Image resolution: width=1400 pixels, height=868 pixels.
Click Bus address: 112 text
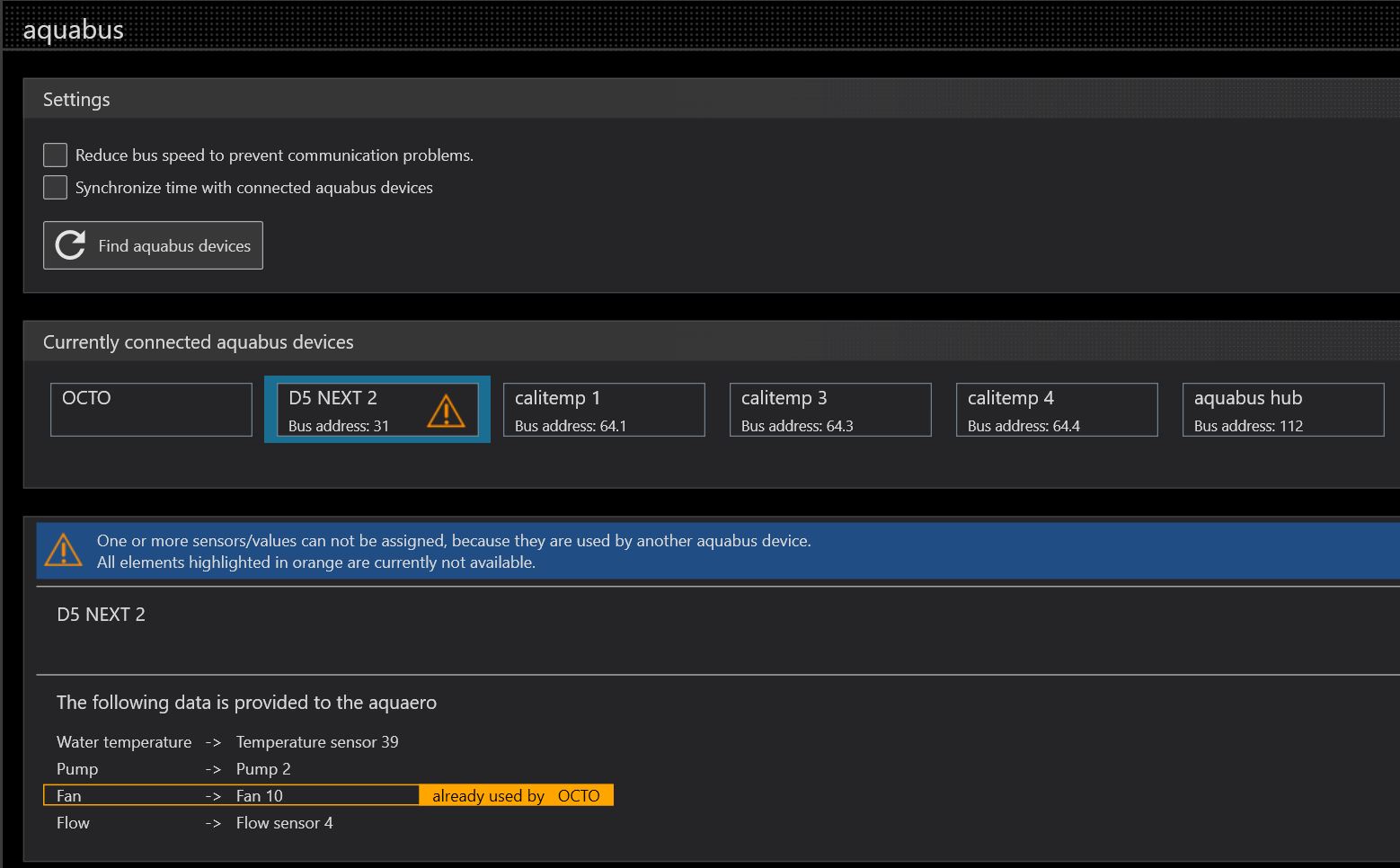pyautogui.click(x=1248, y=426)
